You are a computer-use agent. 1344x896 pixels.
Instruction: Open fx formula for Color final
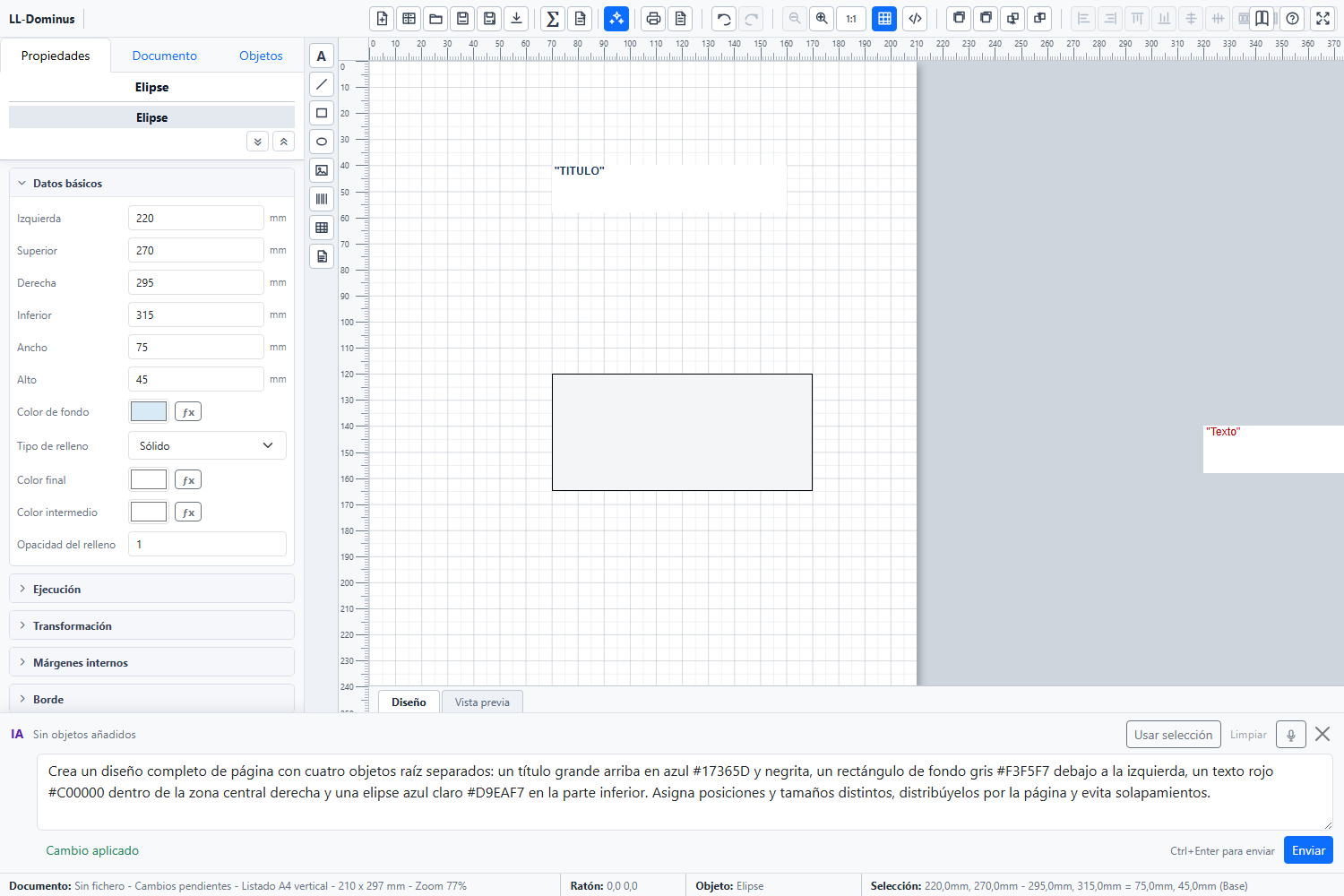coord(188,480)
